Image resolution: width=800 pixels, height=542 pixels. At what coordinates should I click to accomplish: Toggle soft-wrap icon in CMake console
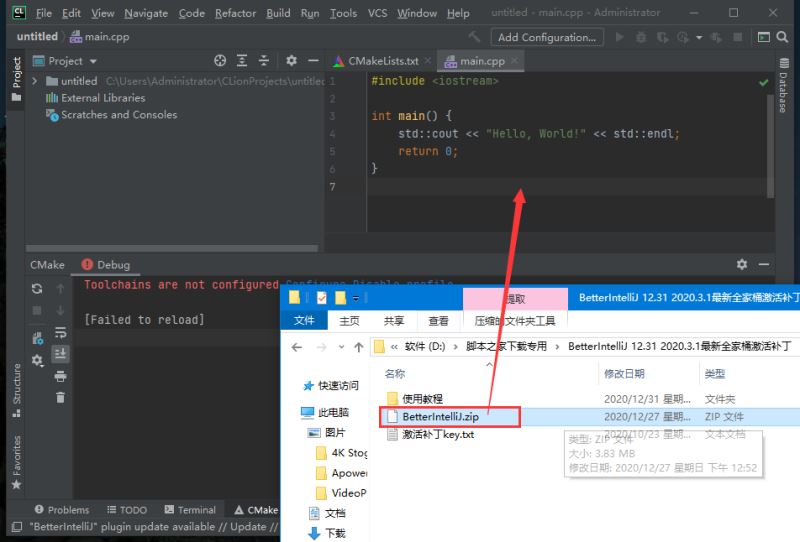tap(60, 332)
